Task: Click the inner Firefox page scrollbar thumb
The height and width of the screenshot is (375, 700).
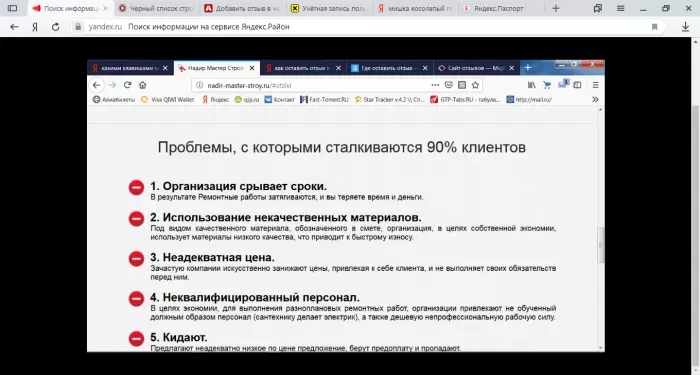Action: click(x=601, y=245)
